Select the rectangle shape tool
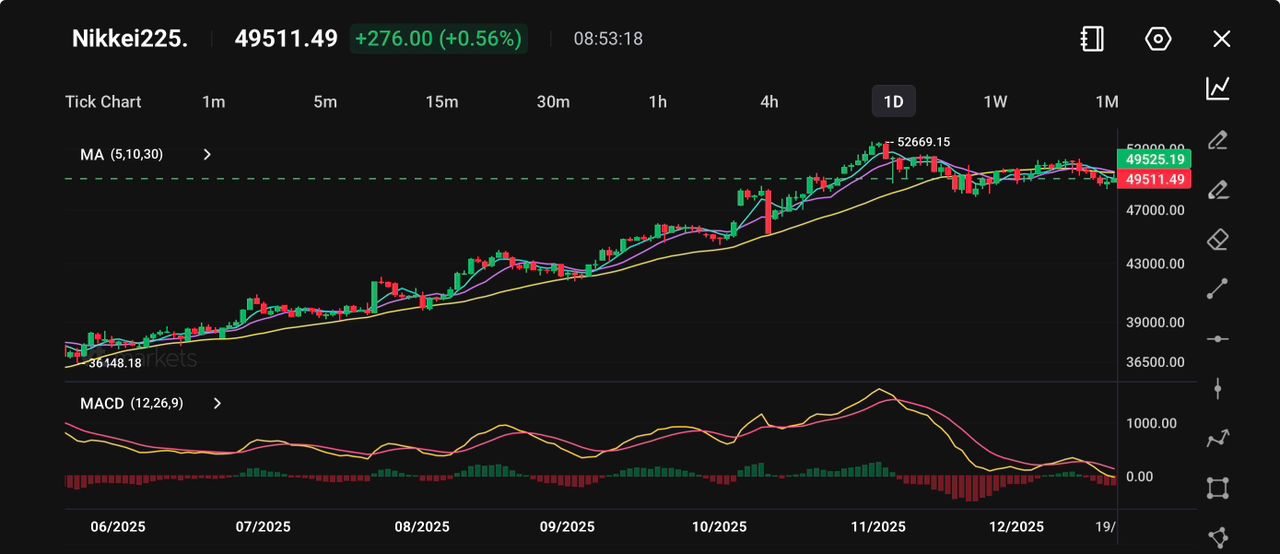Viewport: 1280px width, 554px height. tap(1217, 488)
